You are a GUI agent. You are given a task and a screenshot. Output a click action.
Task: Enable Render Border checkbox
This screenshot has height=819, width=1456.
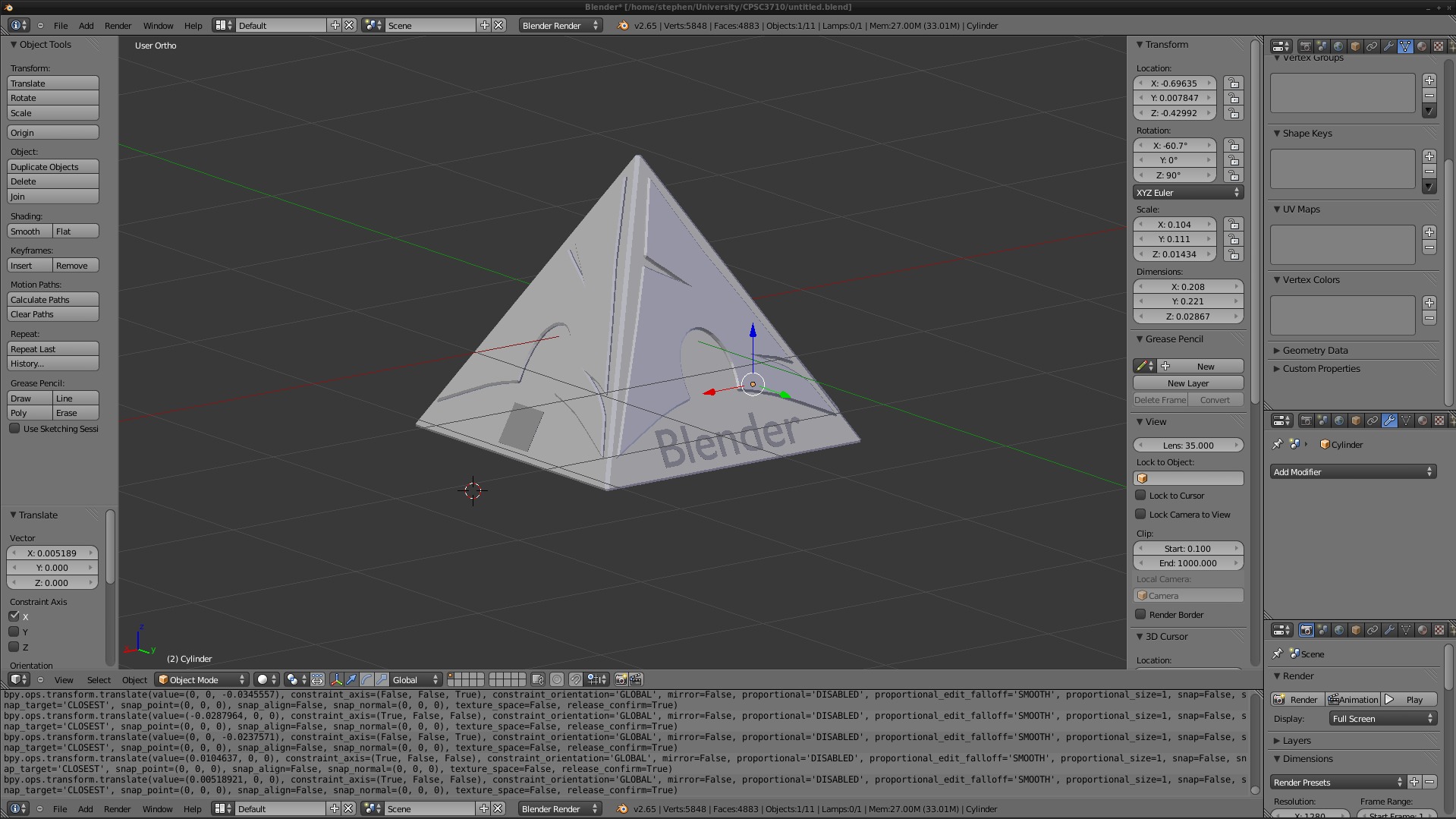pyautogui.click(x=1140, y=614)
